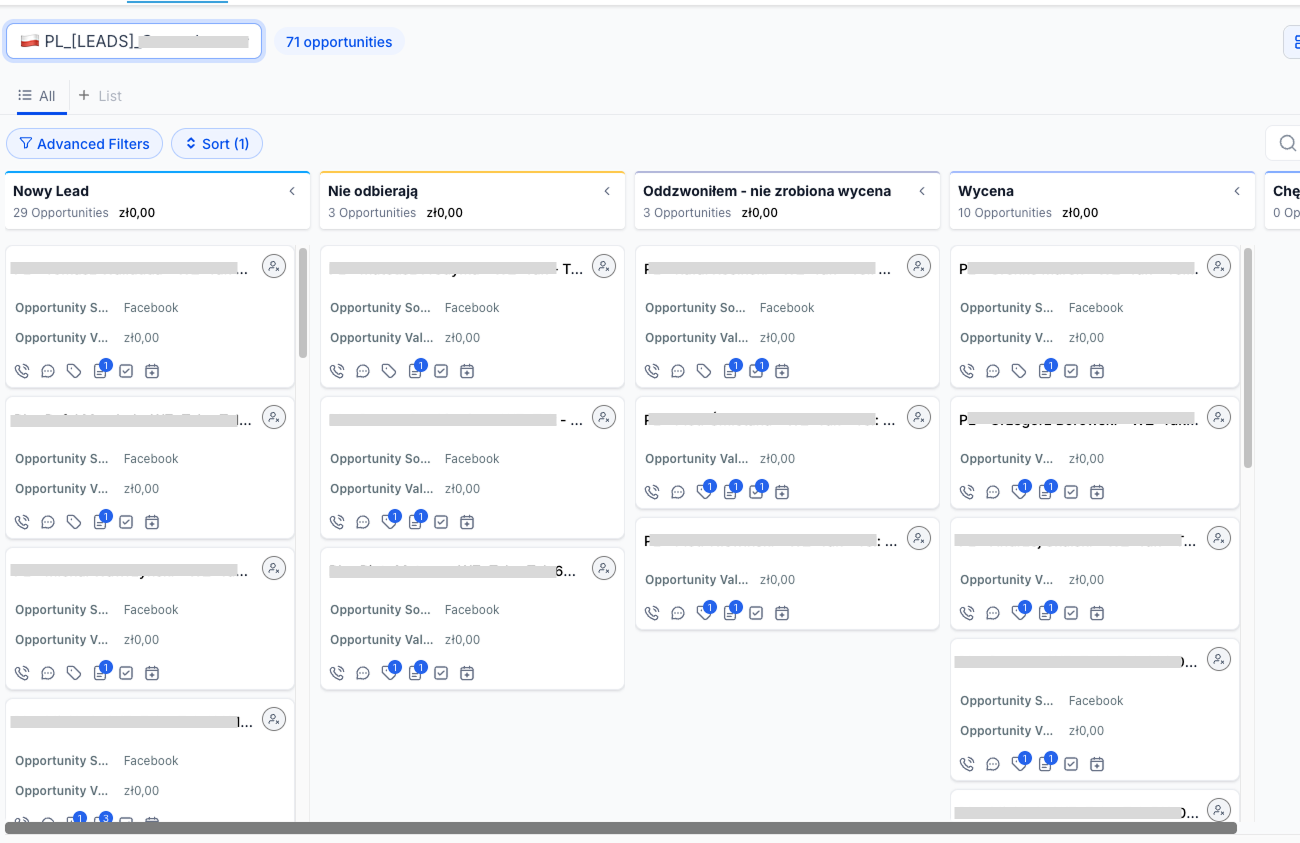Click the add appointment calendar icon on first Wycena card
Screen dimensions: 1300x843
coord(1097,371)
